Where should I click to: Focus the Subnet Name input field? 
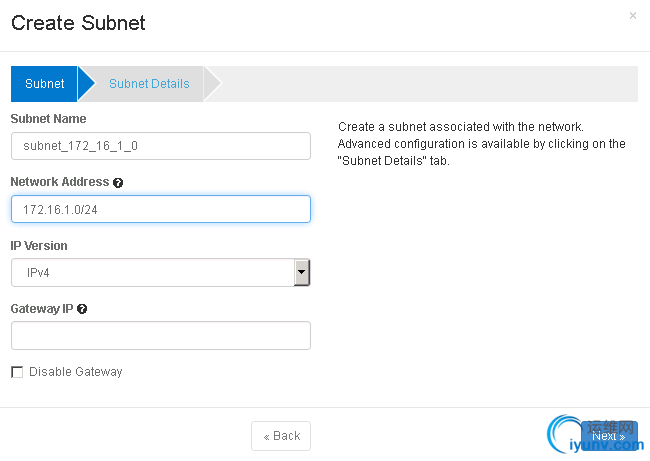coord(160,146)
